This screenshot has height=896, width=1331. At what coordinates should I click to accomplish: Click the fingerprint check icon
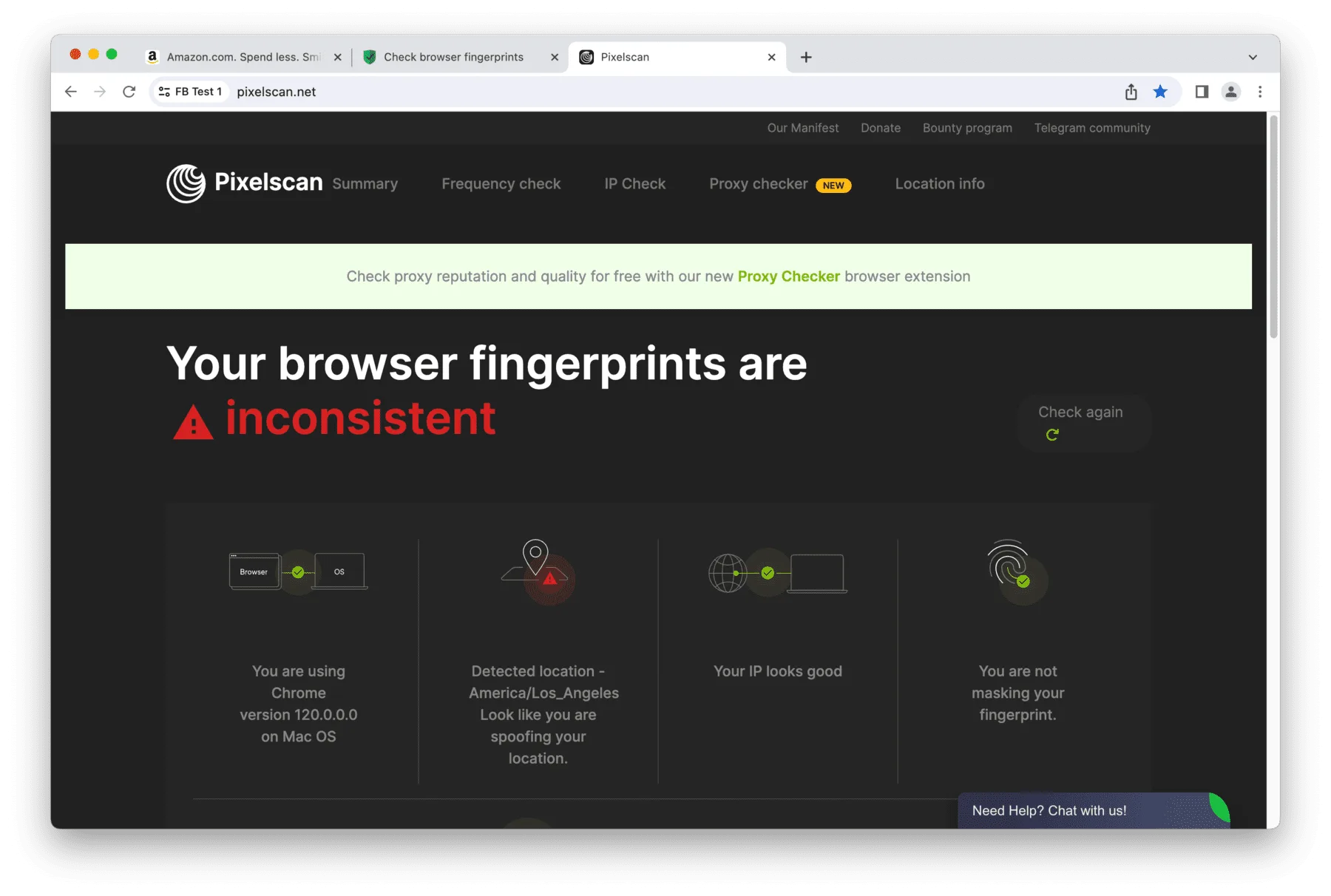point(1017,571)
